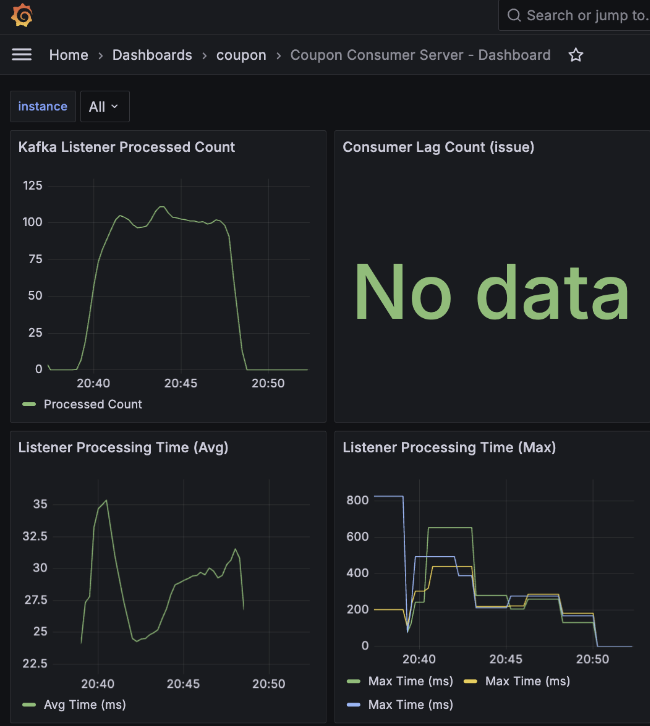Click the Coupon Consumer Server - Dashboard breadcrumb
This screenshot has height=726, width=650.
(420, 55)
